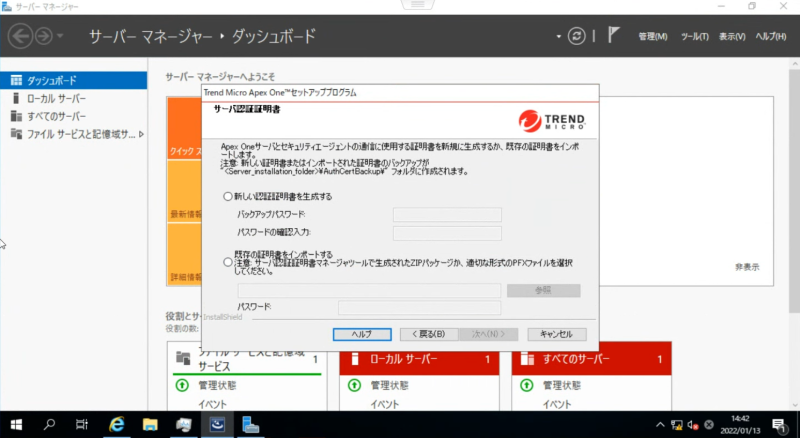
Task: Click the 戻る(B) back button
Action: pyautogui.click(x=429, y=334)
